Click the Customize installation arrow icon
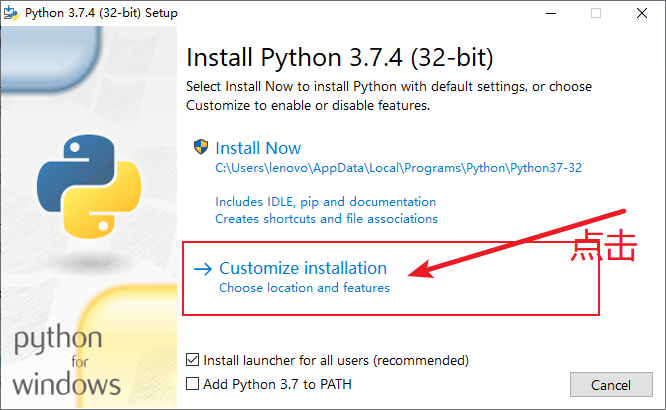Viewport: 666px width, 410px height. click(203, 269)
